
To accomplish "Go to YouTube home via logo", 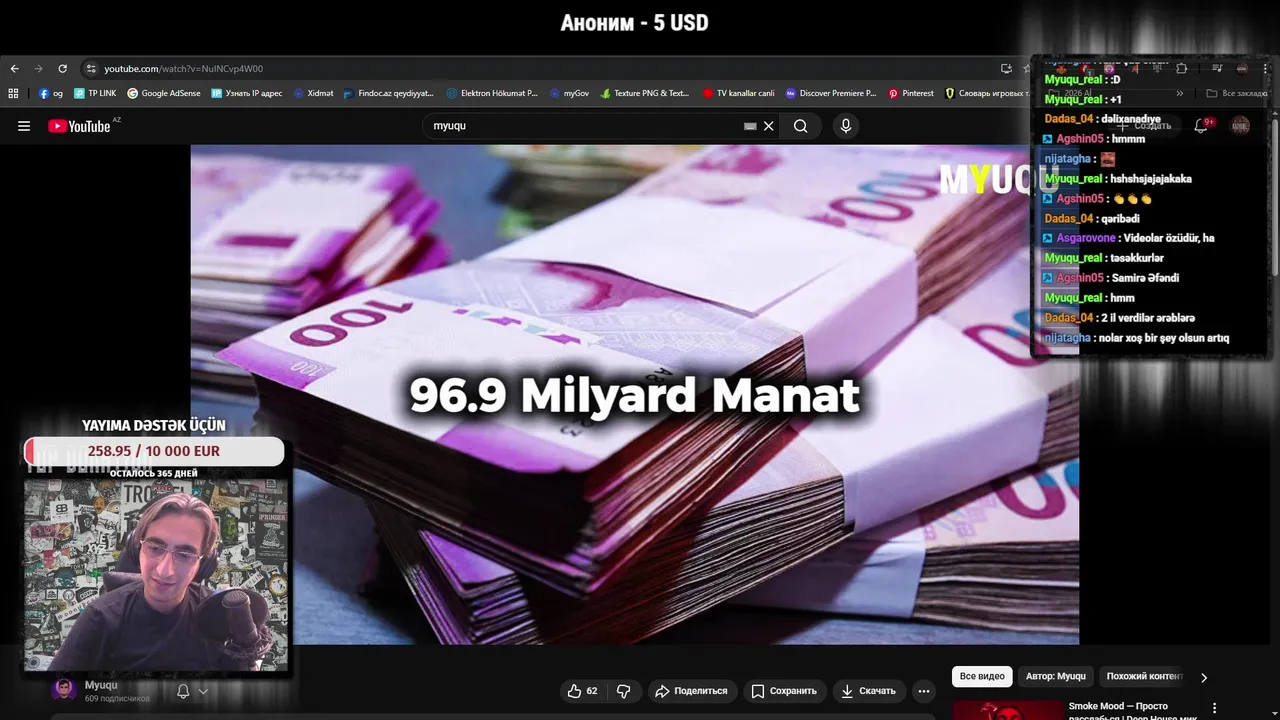I will click(79, 126).
